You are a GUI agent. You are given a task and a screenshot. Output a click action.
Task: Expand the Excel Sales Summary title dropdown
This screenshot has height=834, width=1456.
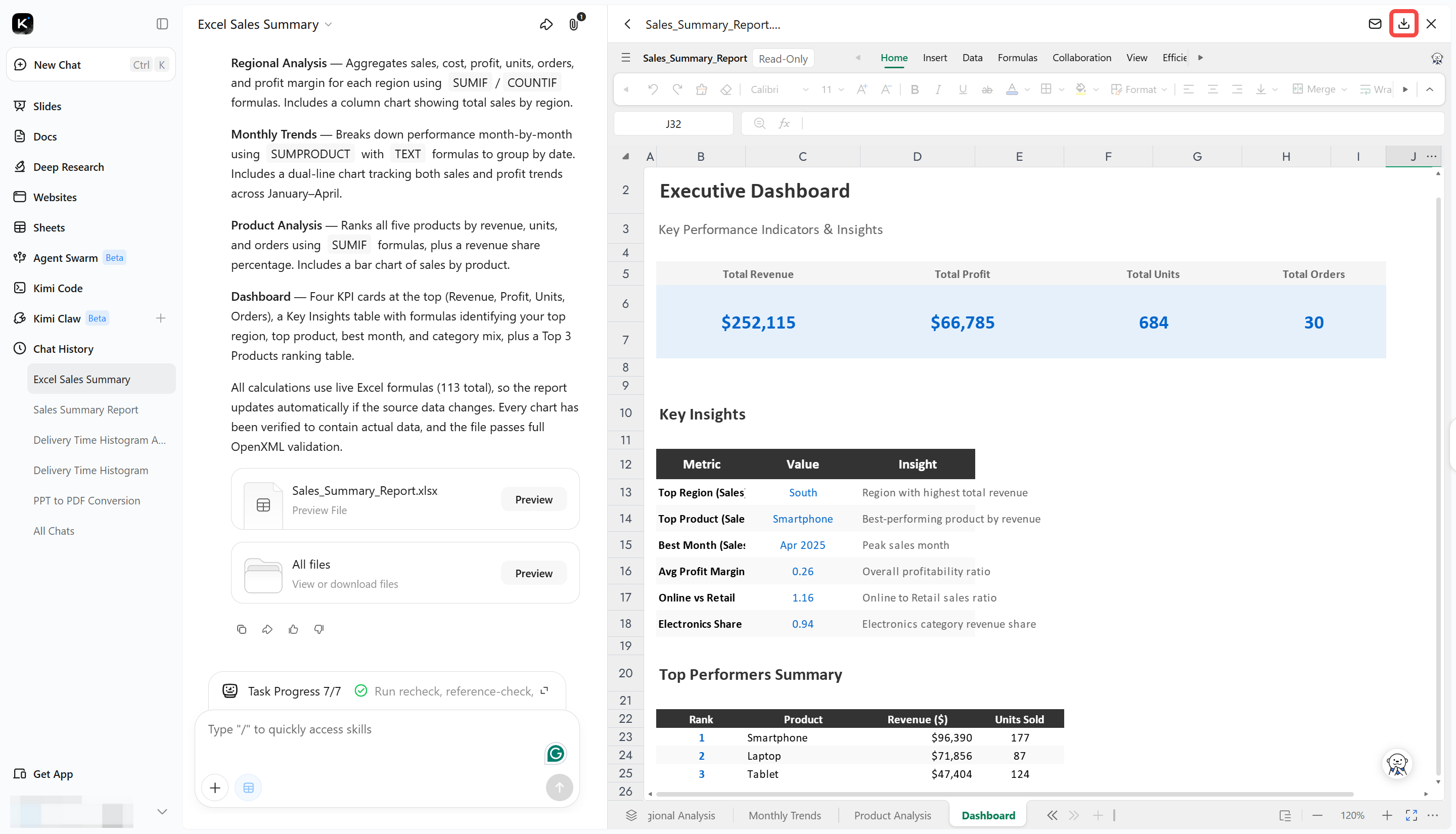point(328,25)
